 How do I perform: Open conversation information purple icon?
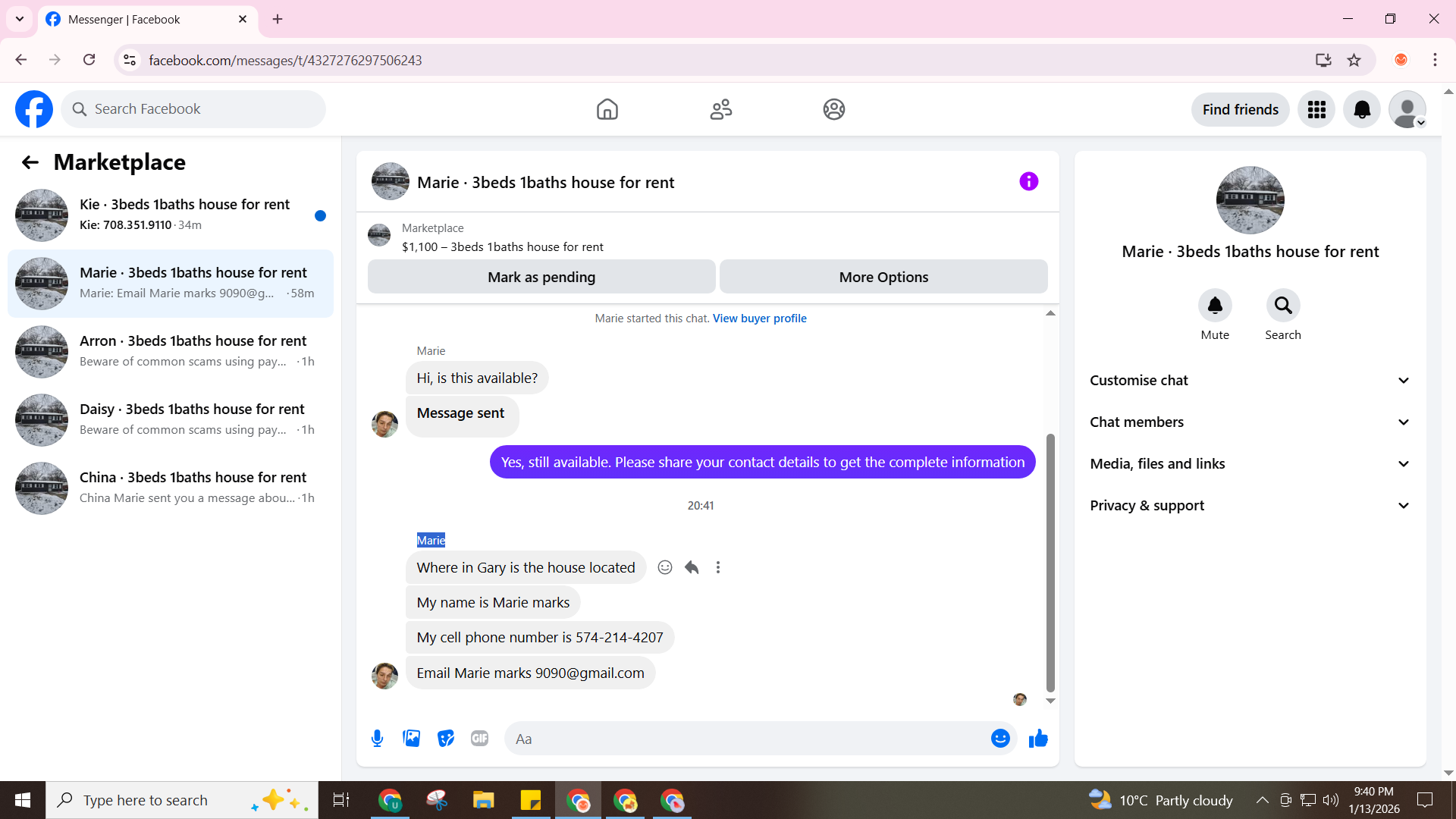(1028, 181)
